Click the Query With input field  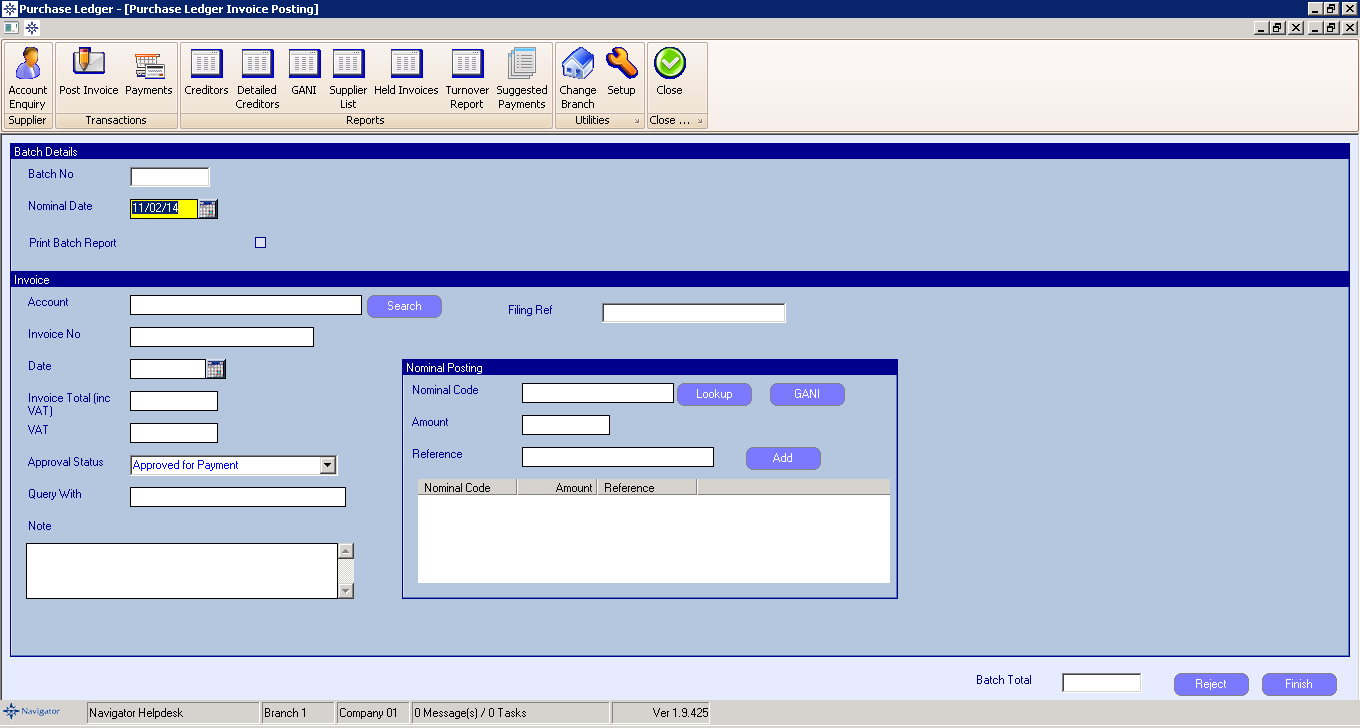click(238, 497)
